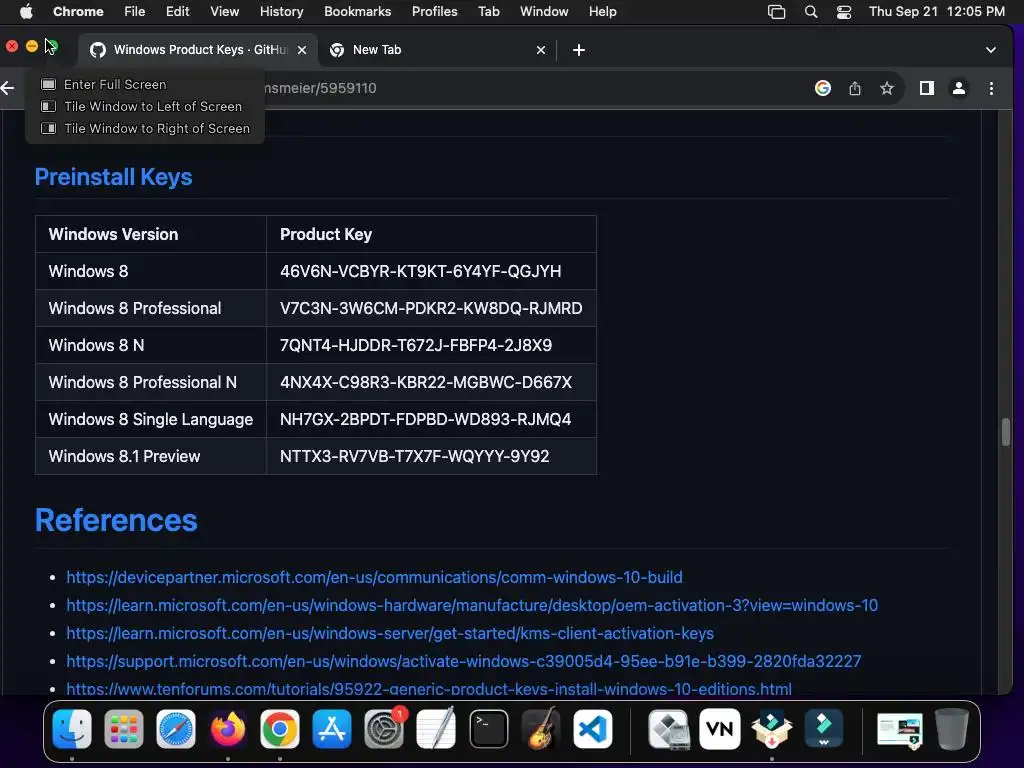Launch Firefox from the dock
The width and height of the screenshot is (1024, 768).
(228, 729)
